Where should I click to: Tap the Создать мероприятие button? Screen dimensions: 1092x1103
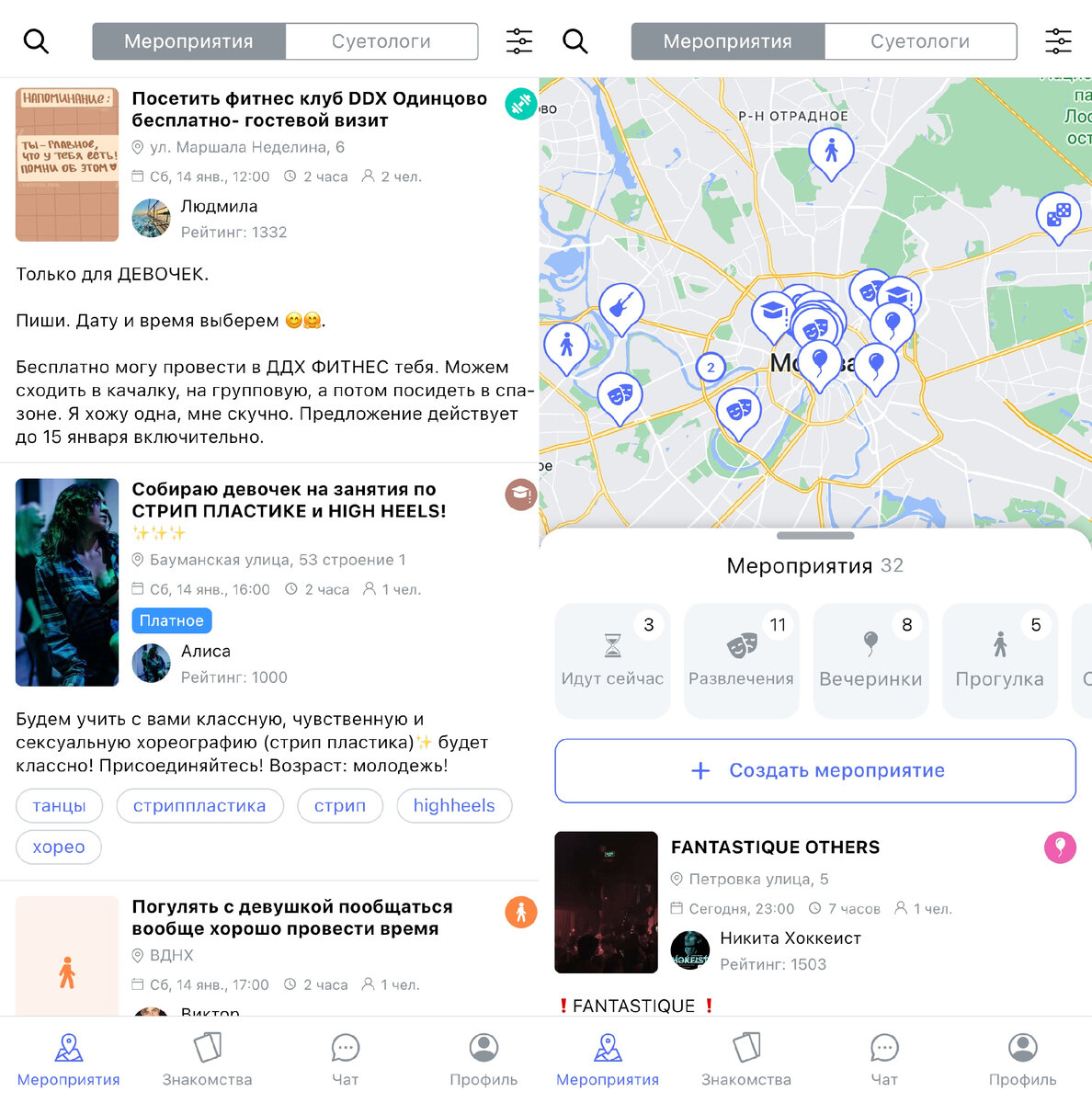pos(815,770)
